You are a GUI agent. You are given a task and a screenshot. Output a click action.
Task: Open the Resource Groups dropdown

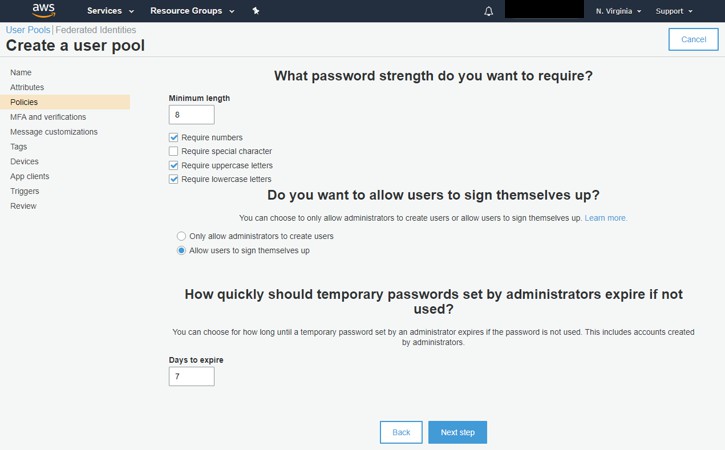(192, 11)
